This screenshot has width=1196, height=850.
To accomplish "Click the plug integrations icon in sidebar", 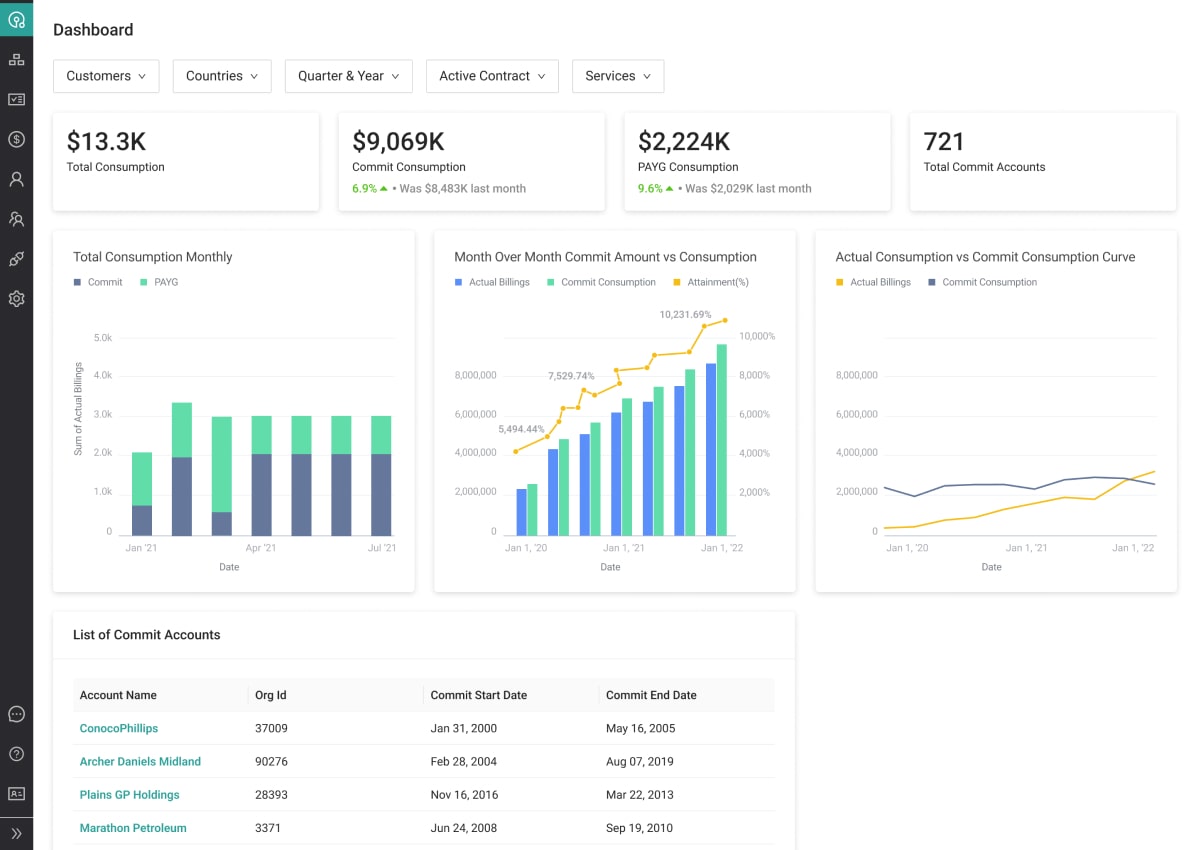I will tap(16, 259).
